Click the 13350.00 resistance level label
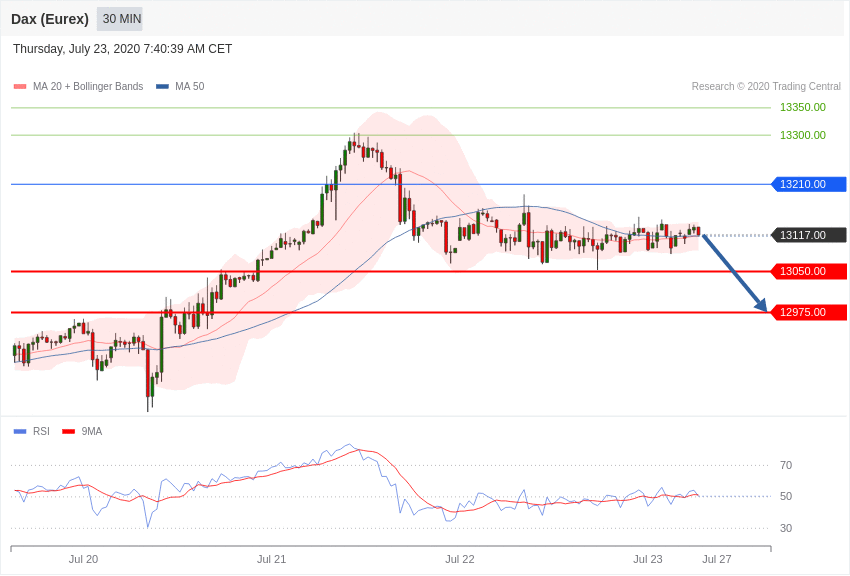 [802, 107]
